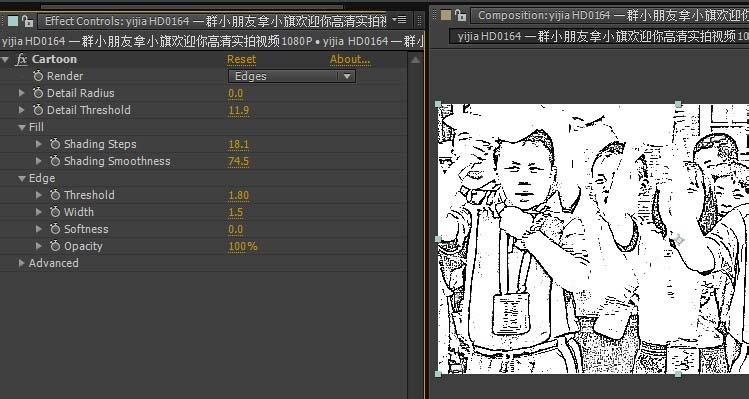Click the layer anchor point marker
The height and width of the screenshot is (399, 749).
(x=678, y=239)
